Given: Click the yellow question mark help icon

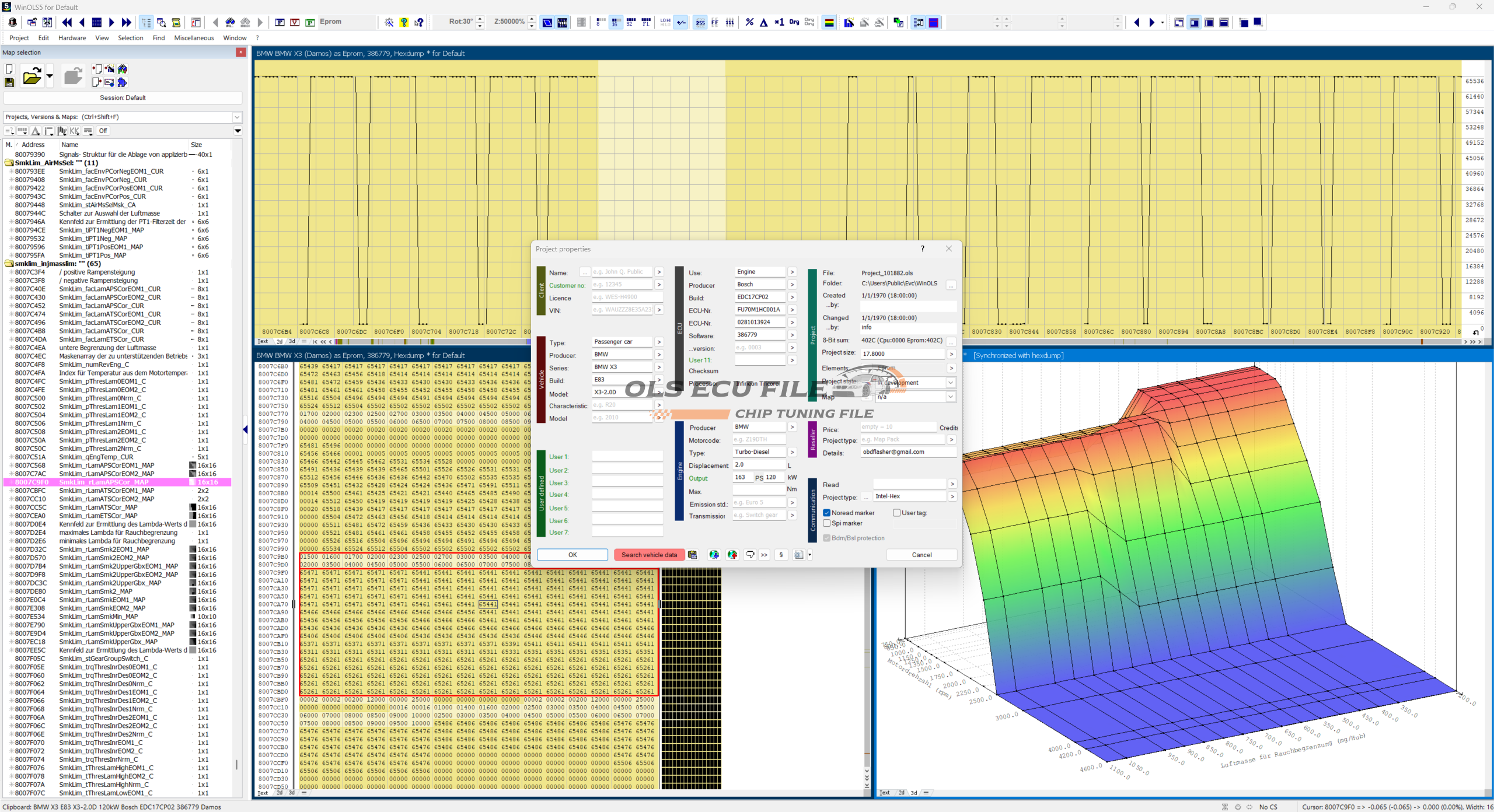Looking at the screenshot, I should point(404,23).
